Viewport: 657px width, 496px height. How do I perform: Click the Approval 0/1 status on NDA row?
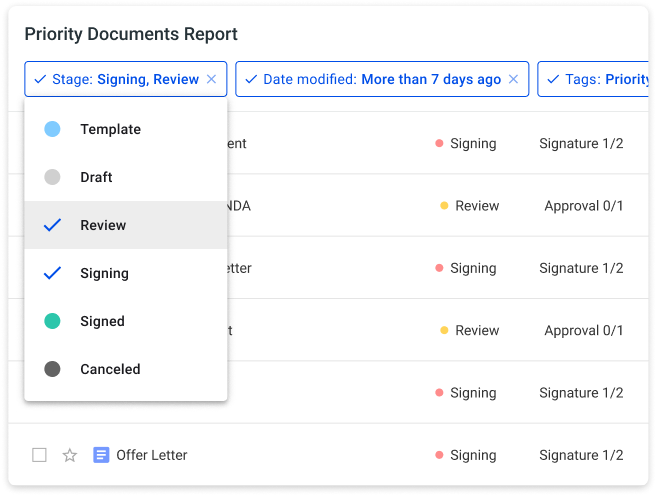pyautogui.click(x=584, y=206)
